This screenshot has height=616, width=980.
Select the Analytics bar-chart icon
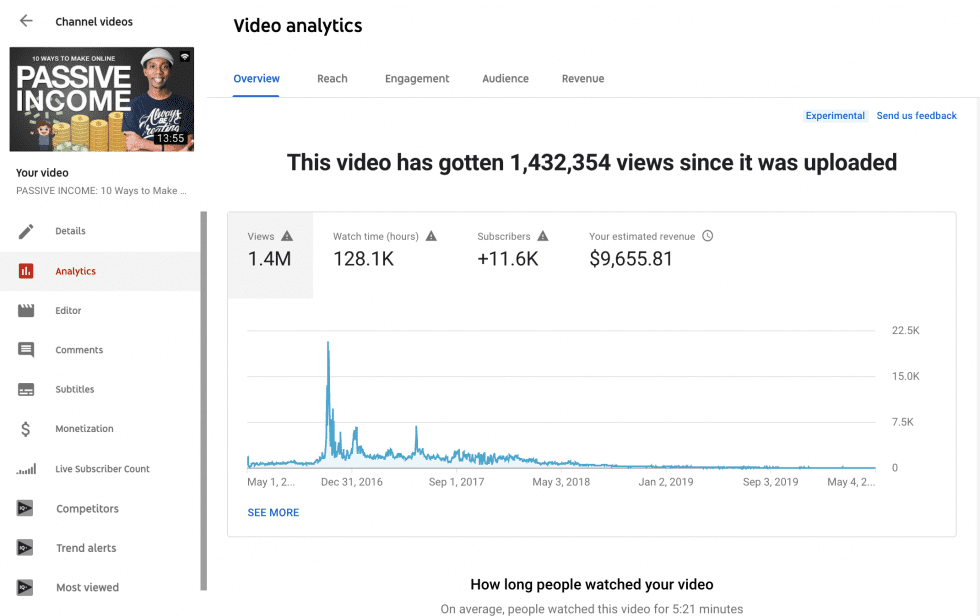click(28, 270)
